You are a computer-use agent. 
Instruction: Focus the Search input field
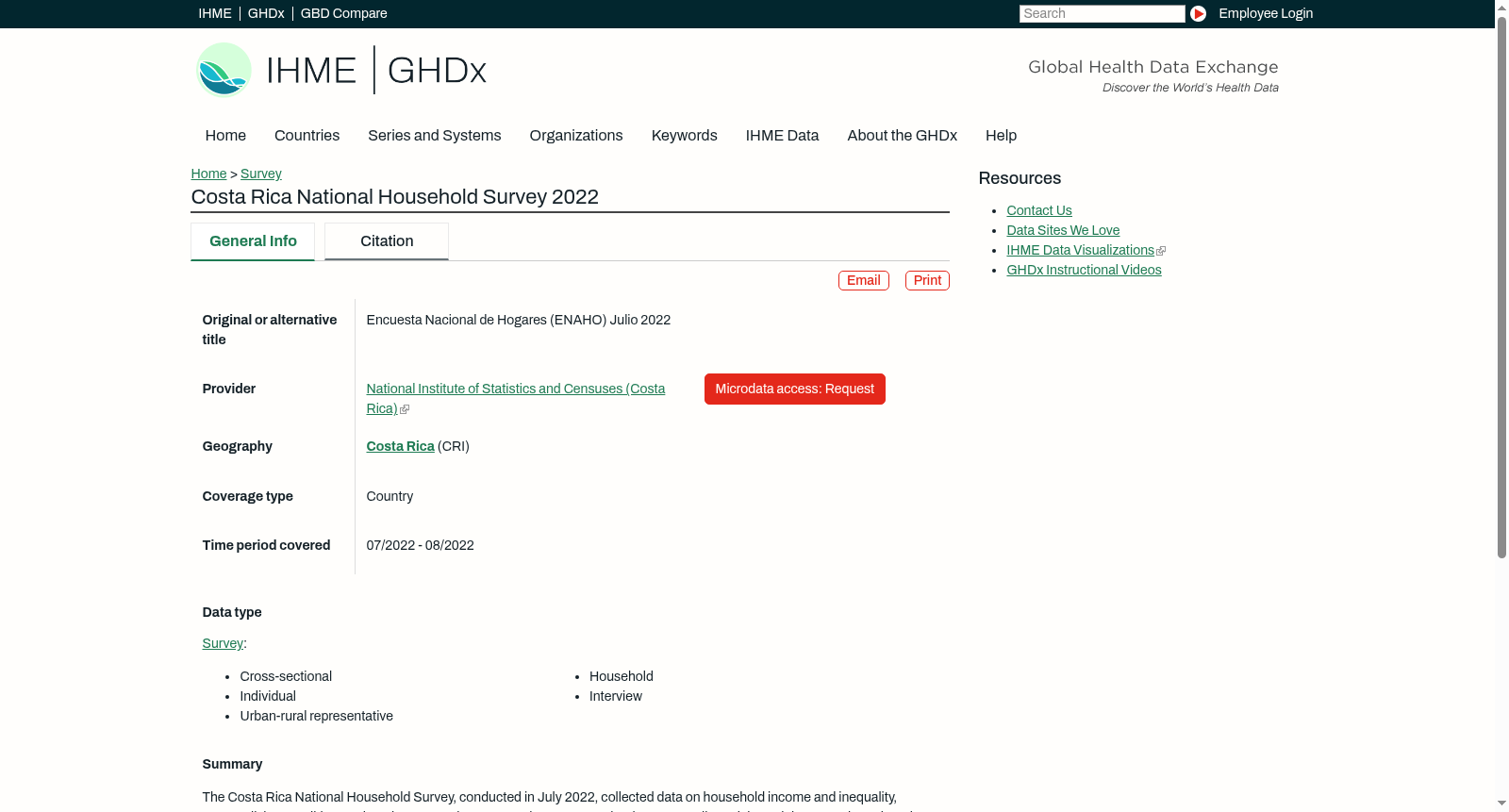1102,13
